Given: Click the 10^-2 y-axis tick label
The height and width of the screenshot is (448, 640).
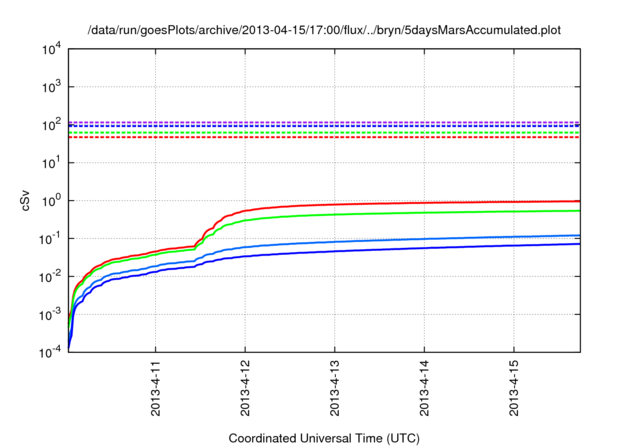Looking at the screenshot, I should coord(52,277).
